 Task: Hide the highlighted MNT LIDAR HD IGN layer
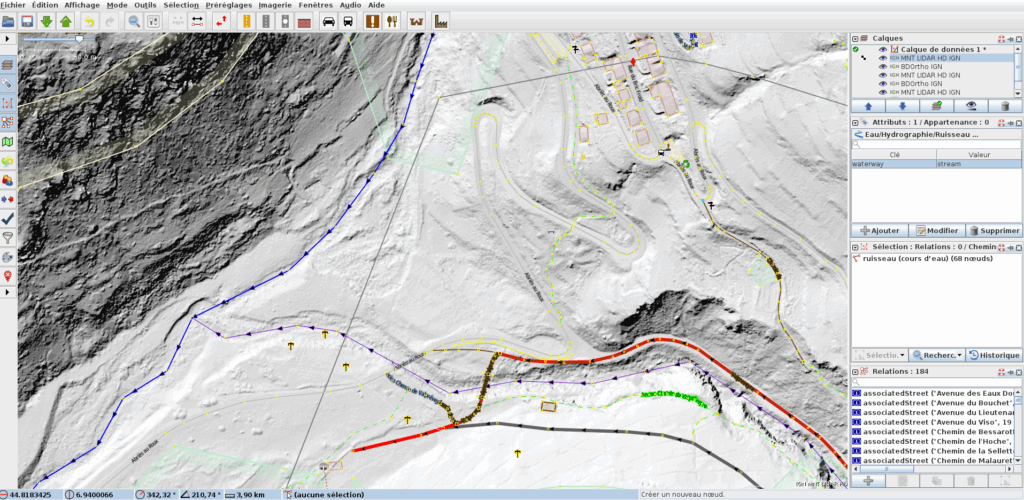(x=883, y=58)
